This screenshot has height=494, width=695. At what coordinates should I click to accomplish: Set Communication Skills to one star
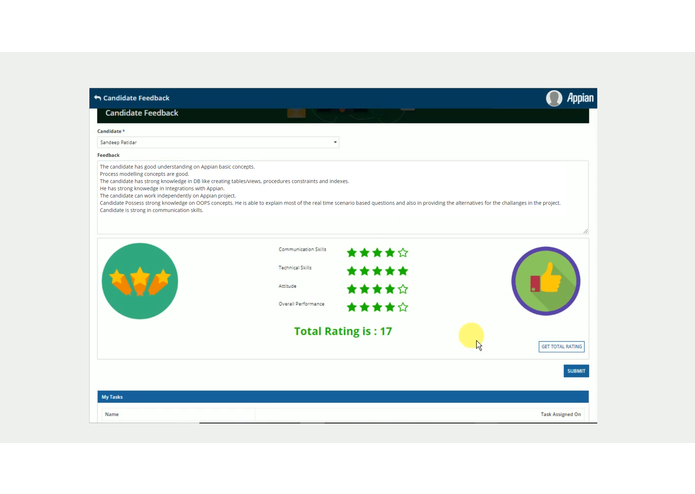[352, 253]
